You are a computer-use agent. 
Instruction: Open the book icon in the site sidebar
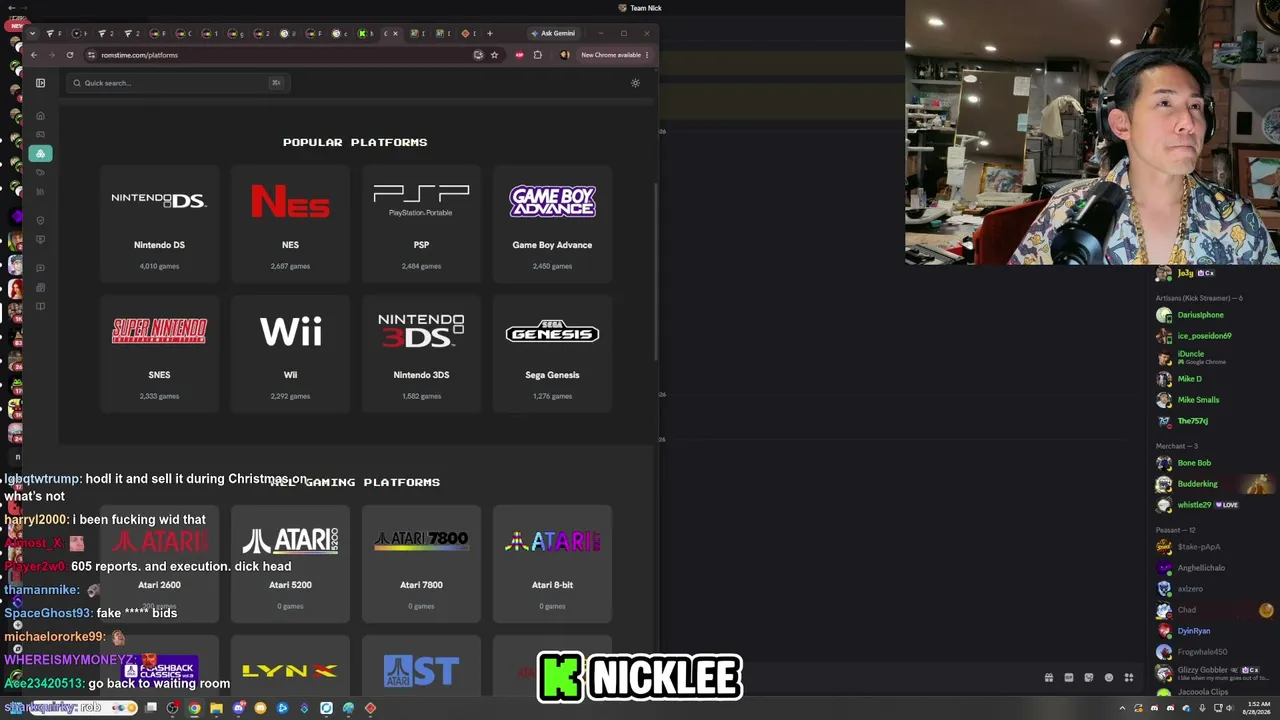coord(40,306)
